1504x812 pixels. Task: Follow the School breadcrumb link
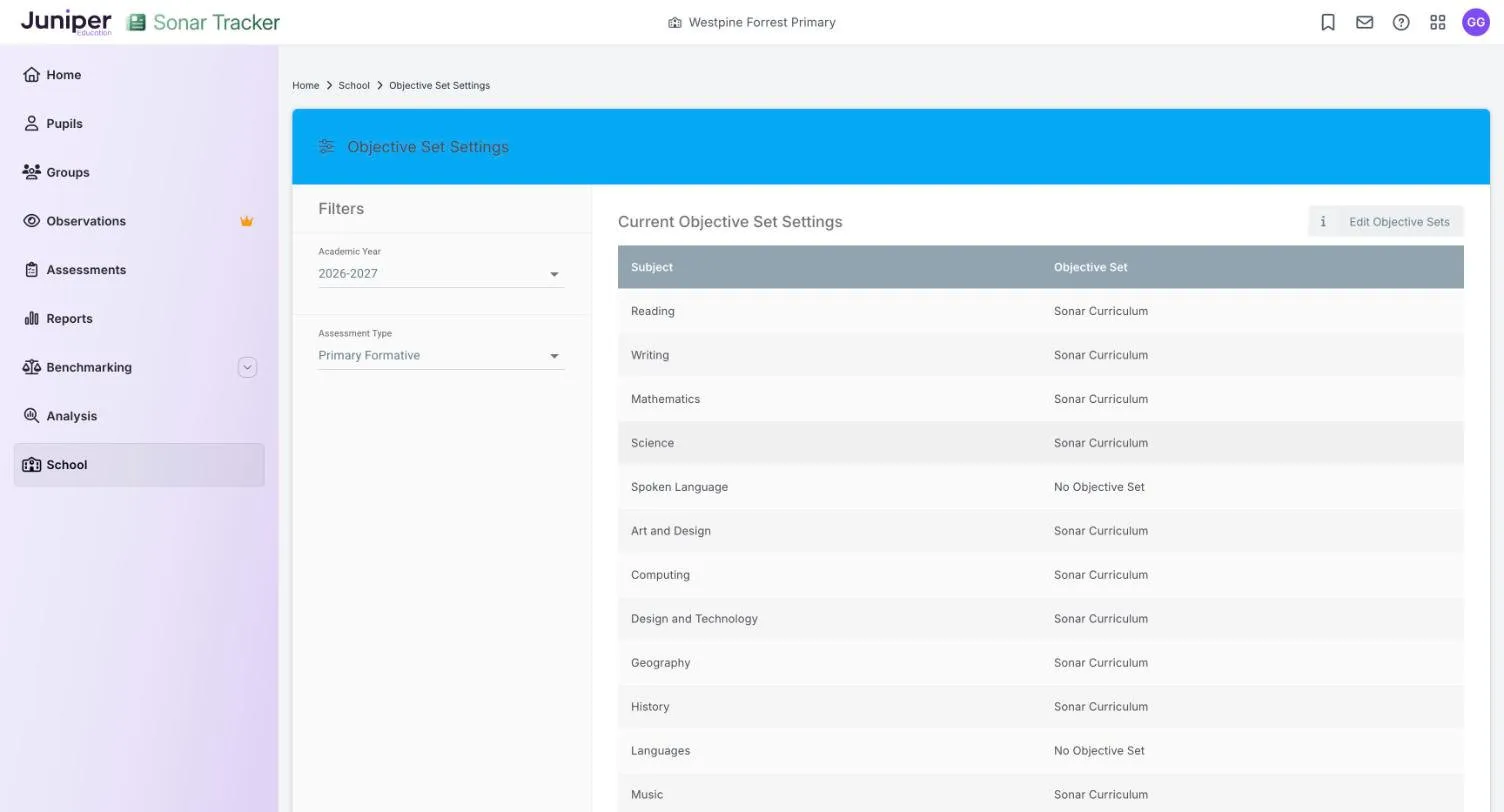[x=354, y=86]
